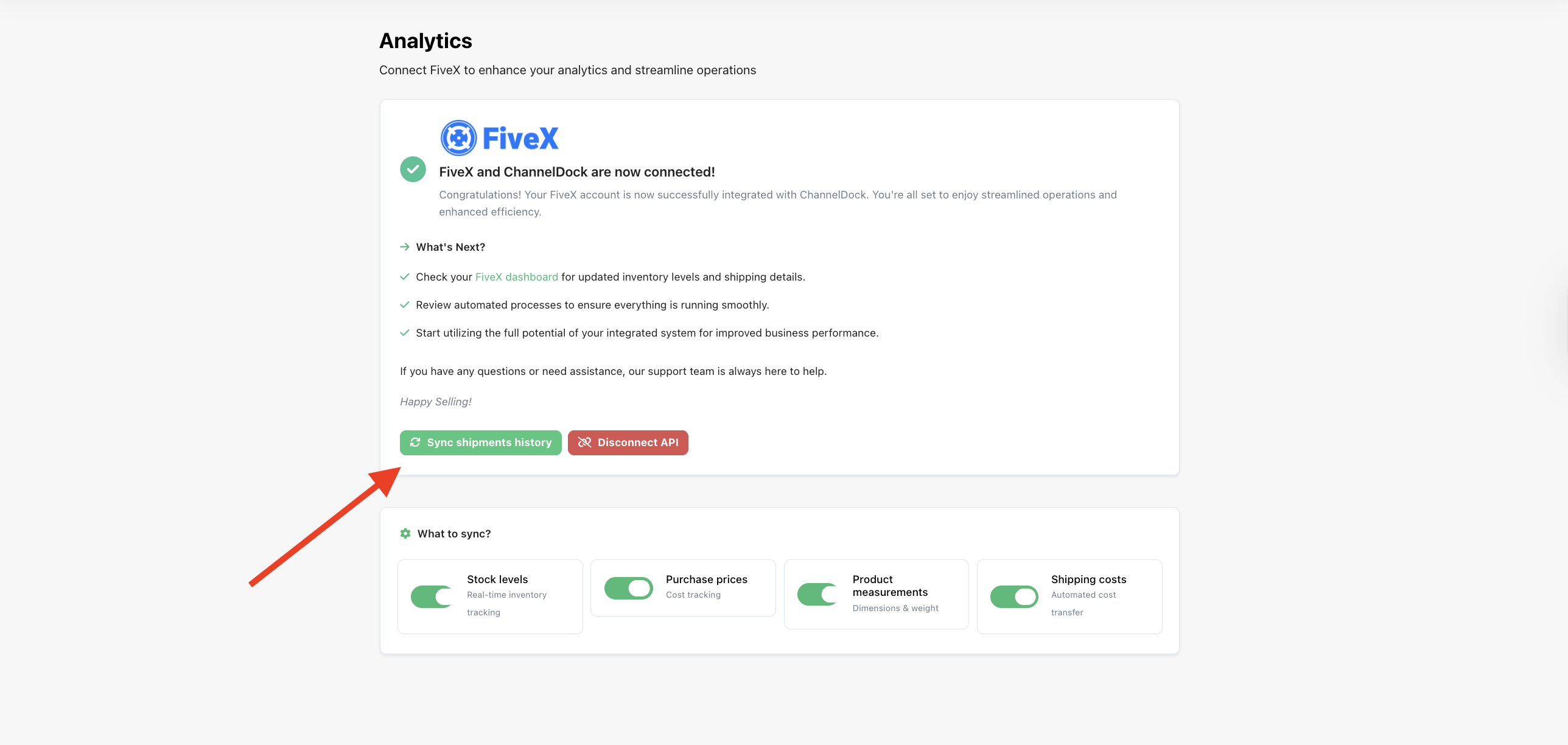Screen dimensions: 1568x745
Task: Click the gear icon beside What to sync
Action: point(405,534)
